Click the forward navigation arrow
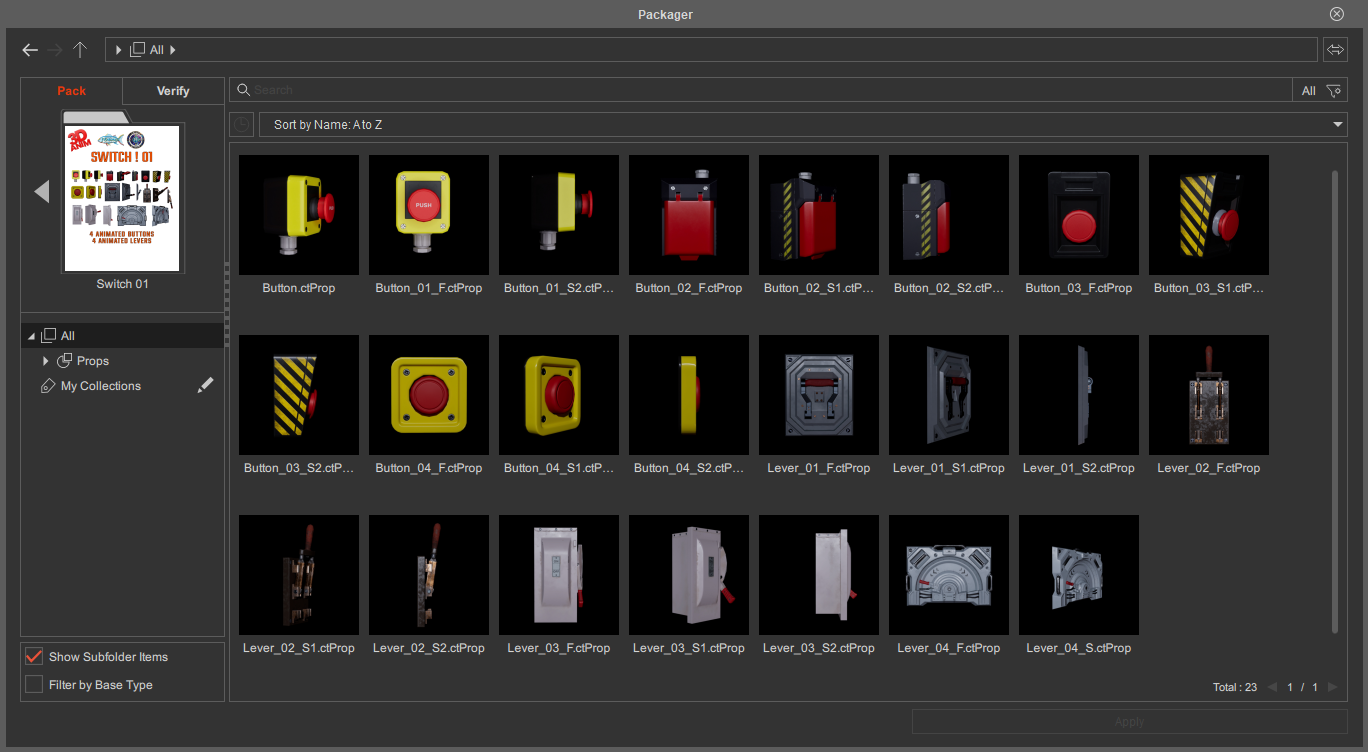This screenshot has height=752, width=1368. click(x=55, y=50)
